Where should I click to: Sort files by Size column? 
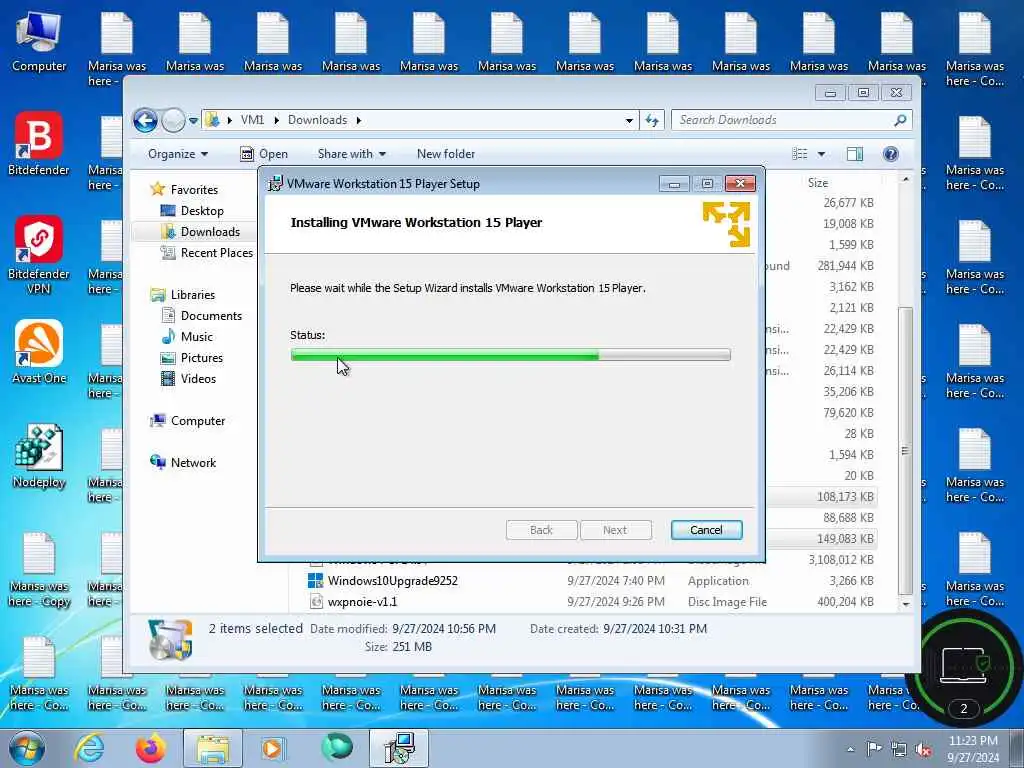click(818, 184)
